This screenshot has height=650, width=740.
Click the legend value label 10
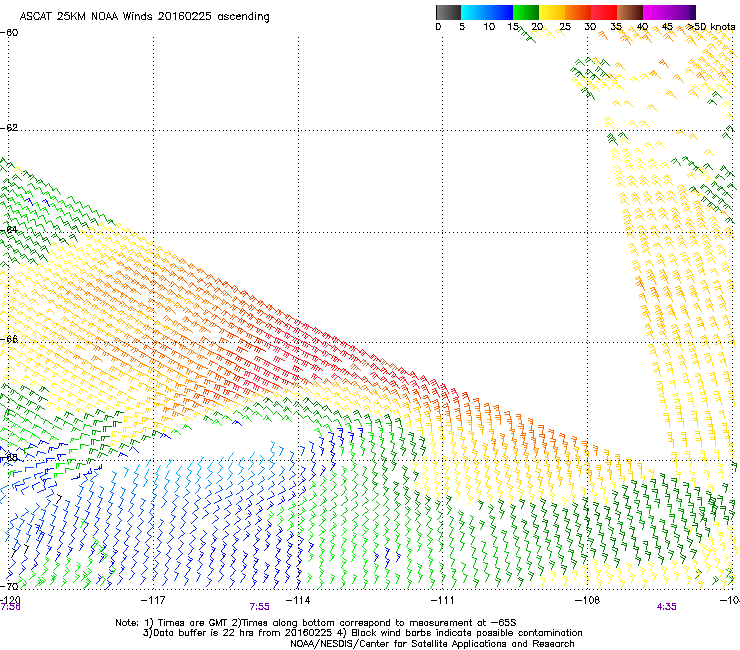489,27
